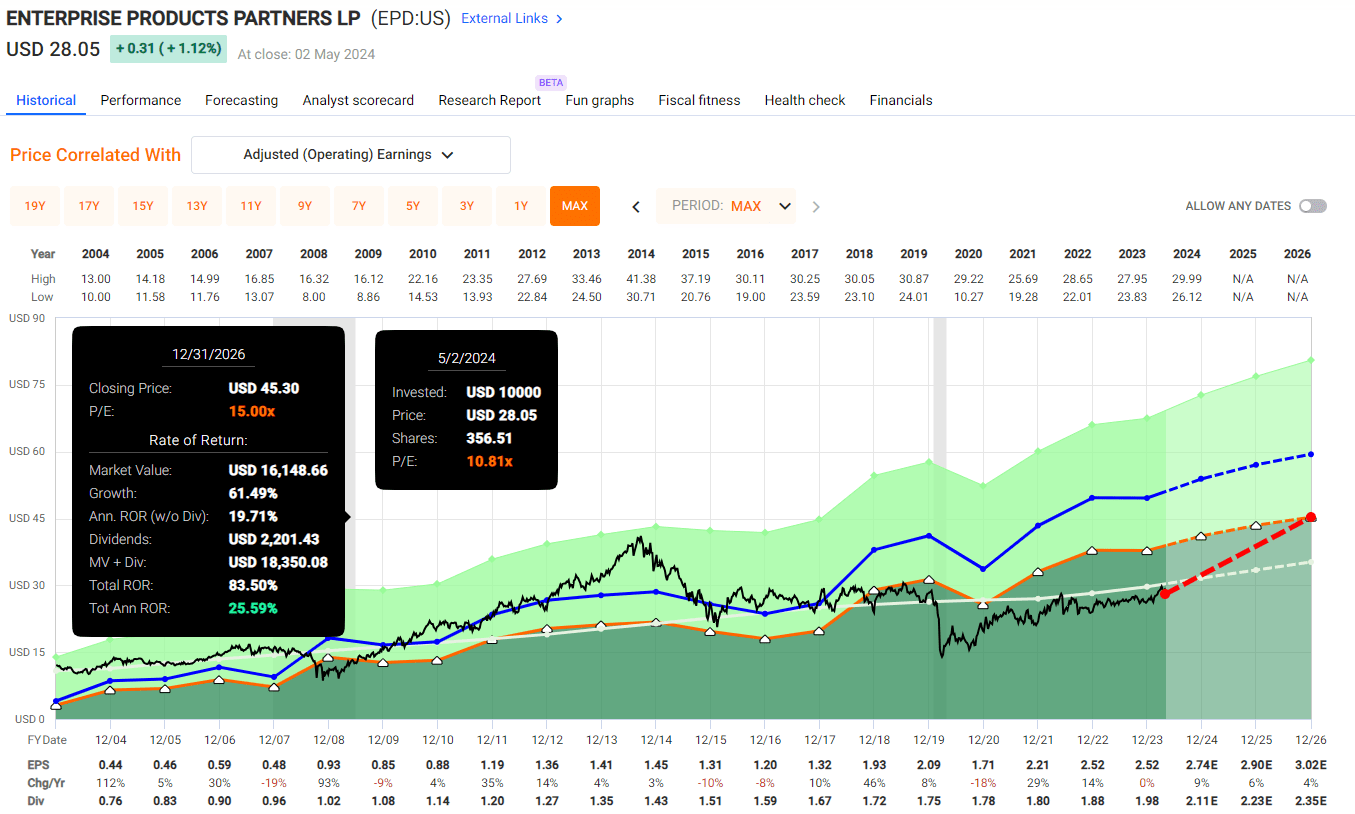Screen dimensions: 1355x814
Task: Select the 1Y time range button
Action: pyautogui.click(x=520, y=206)
